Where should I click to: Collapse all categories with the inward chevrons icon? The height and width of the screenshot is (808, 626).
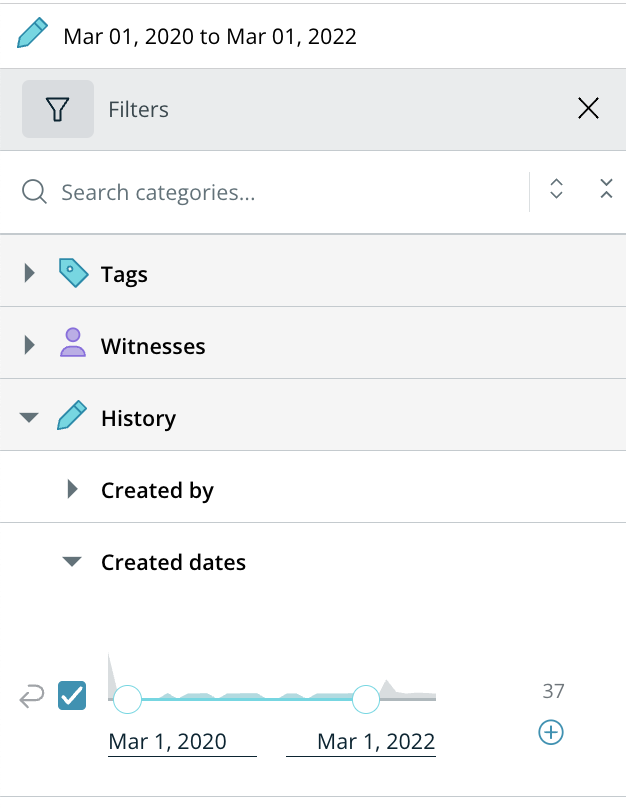(605, 189)
